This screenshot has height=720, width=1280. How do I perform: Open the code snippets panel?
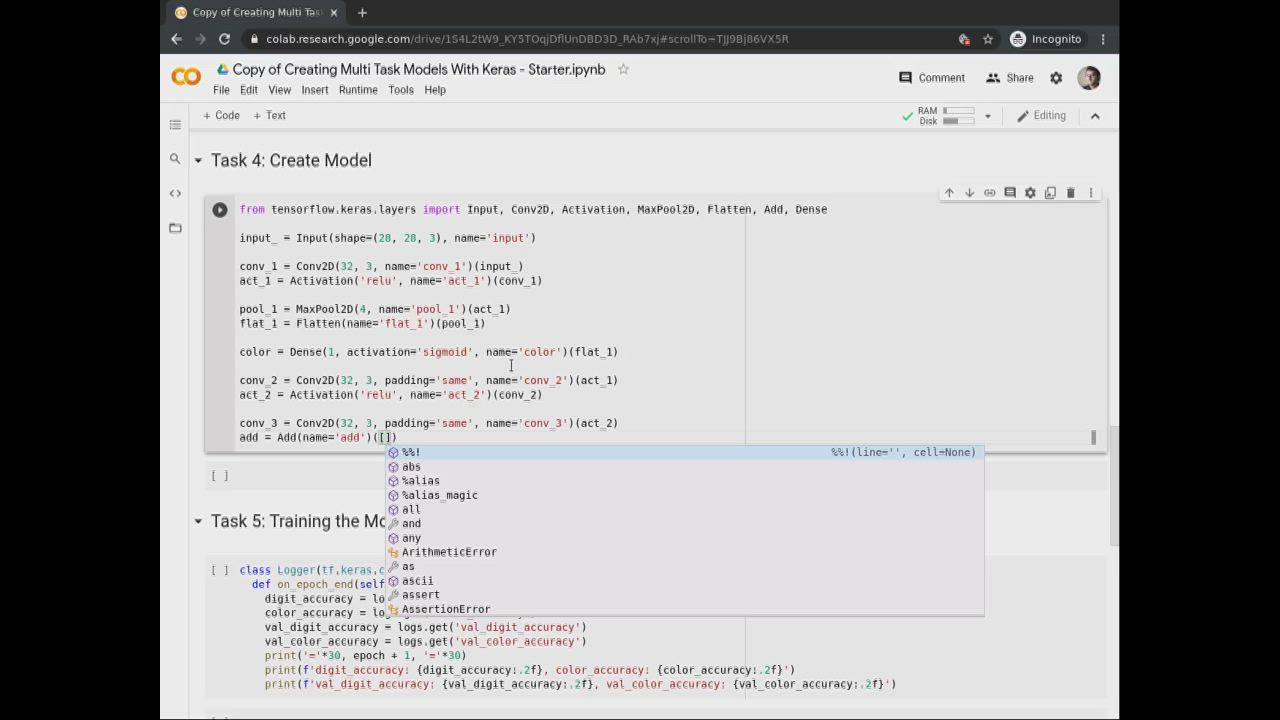click(x=175, y=193)
